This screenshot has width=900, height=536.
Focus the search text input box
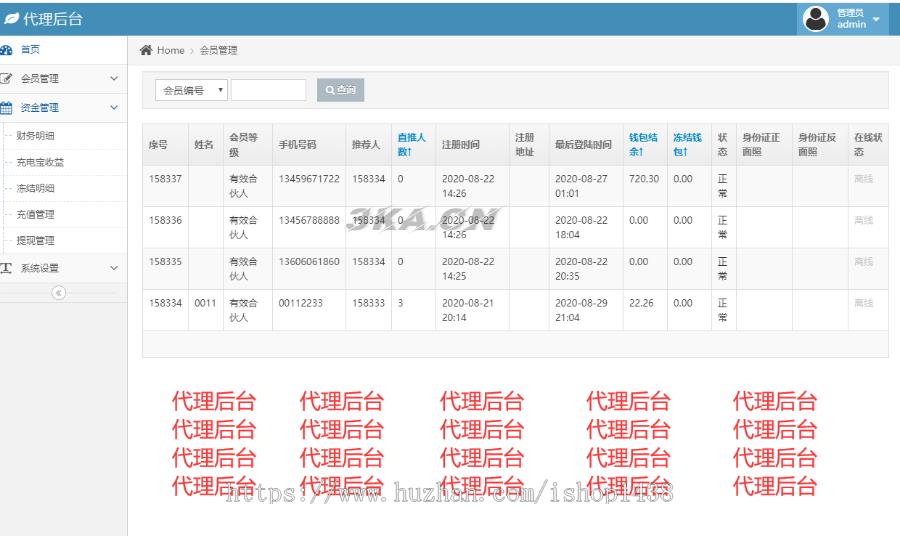coord(269,90)
